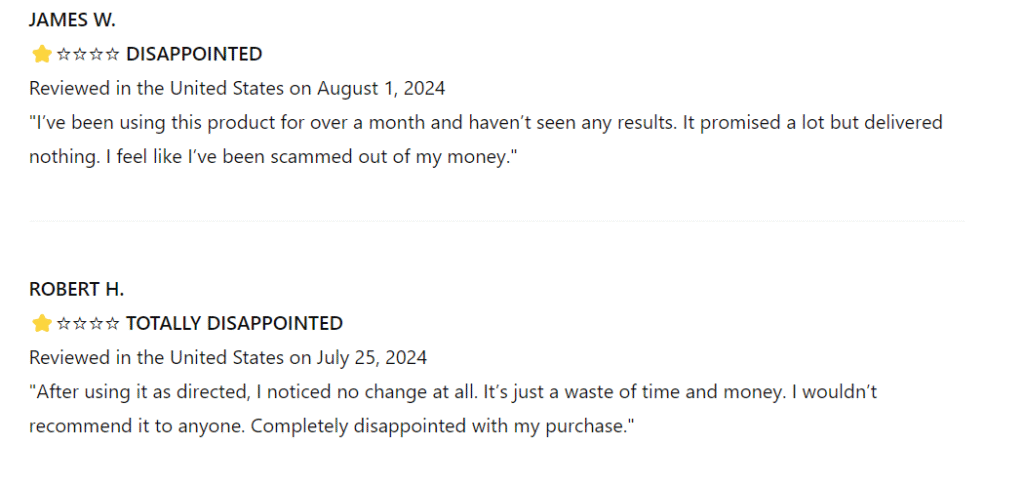
Task: Click the fourth star in Robert H.'s rating
Action: coord(97,323)
